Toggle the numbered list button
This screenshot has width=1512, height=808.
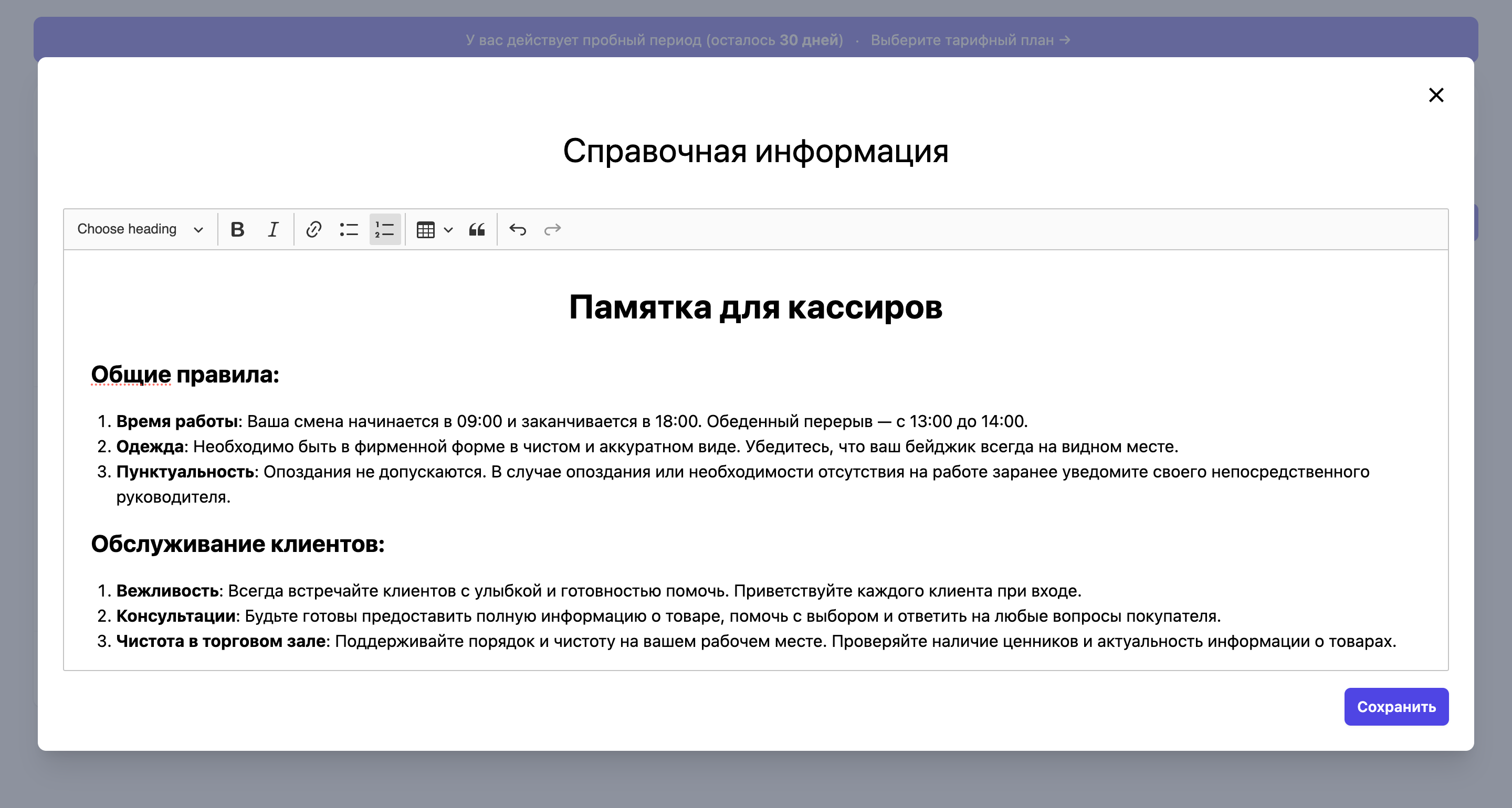coord(385,229)
